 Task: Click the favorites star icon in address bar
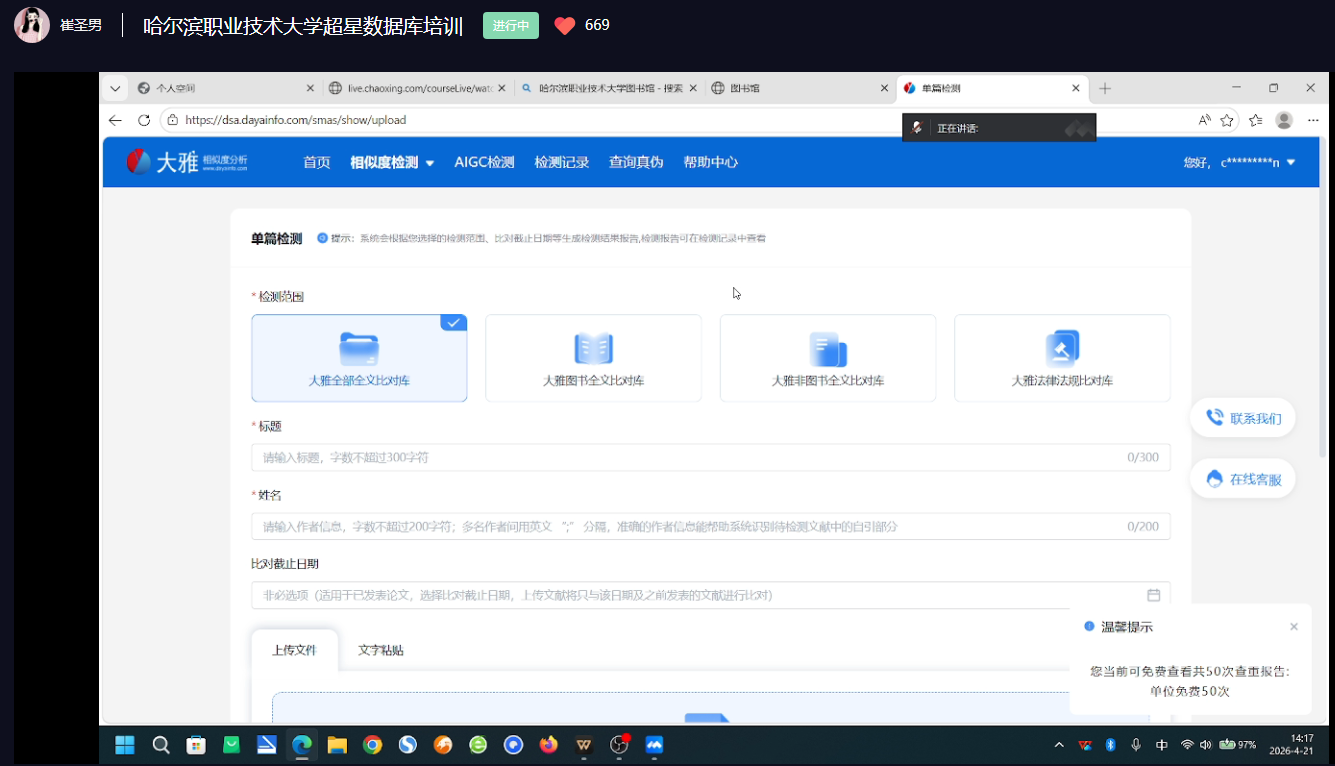[1227, 120]
